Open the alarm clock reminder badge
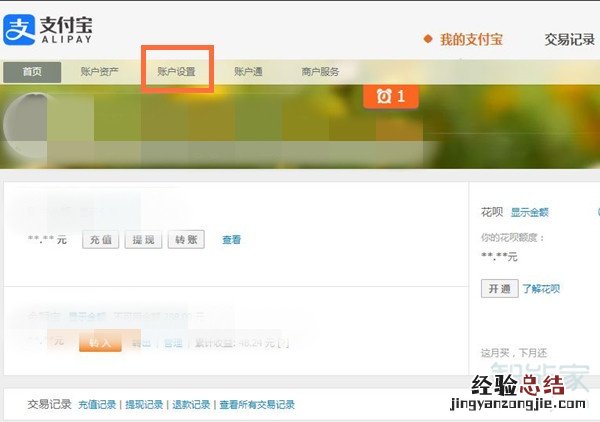The image size is (600, 422). [391, 96]
